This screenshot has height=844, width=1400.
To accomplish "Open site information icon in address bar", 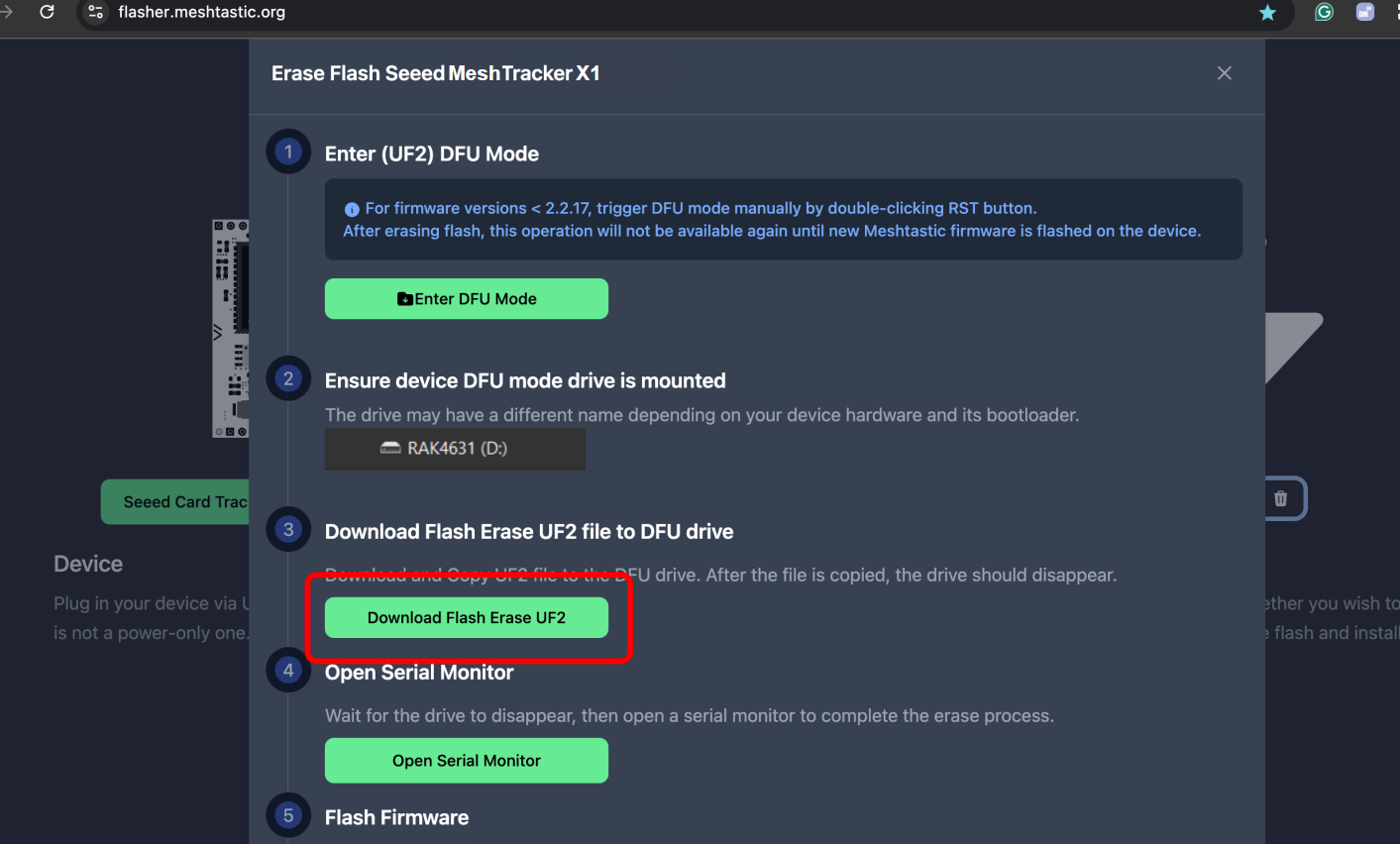I will click(x=95, y=12).
